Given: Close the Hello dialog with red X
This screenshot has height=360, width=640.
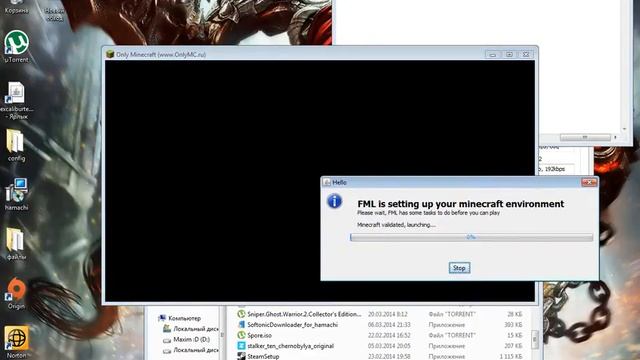Looking at the screenshot, I should [x=589, y=182].
